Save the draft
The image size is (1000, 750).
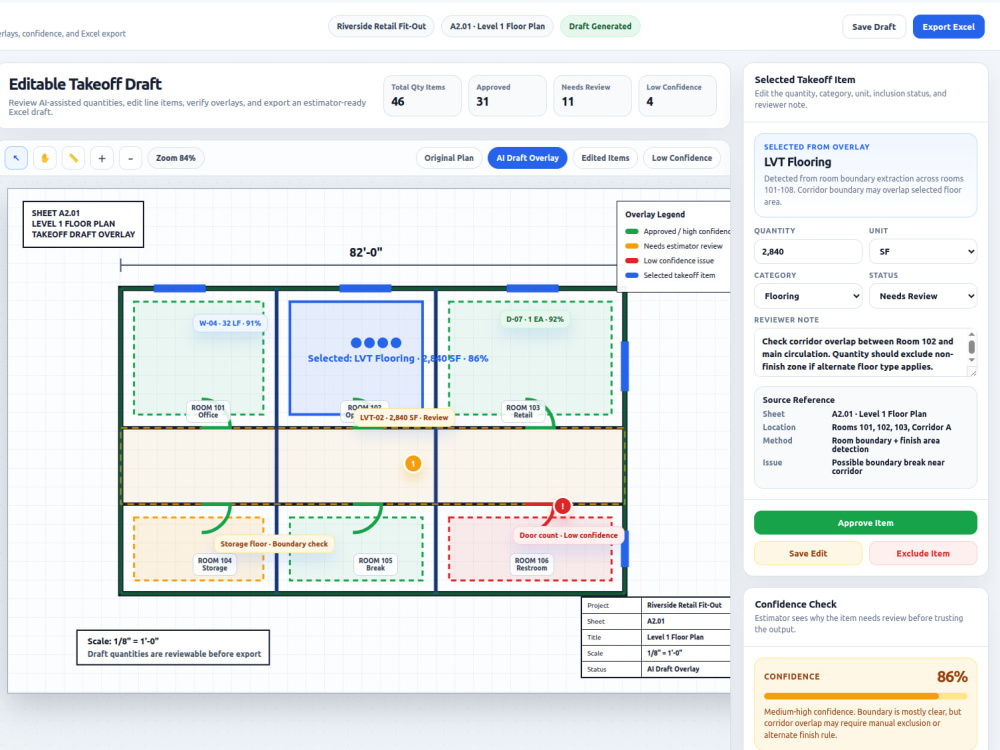pos(874,27)
